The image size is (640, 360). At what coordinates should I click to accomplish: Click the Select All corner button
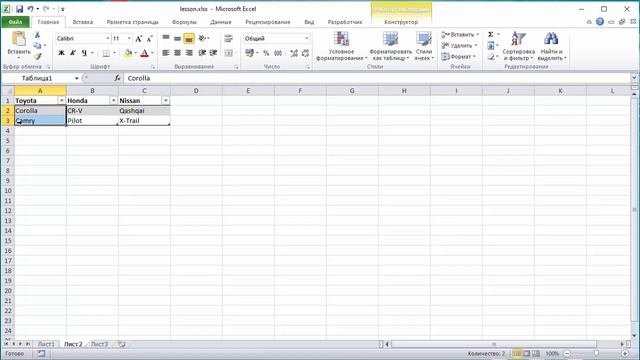(7, 91)
